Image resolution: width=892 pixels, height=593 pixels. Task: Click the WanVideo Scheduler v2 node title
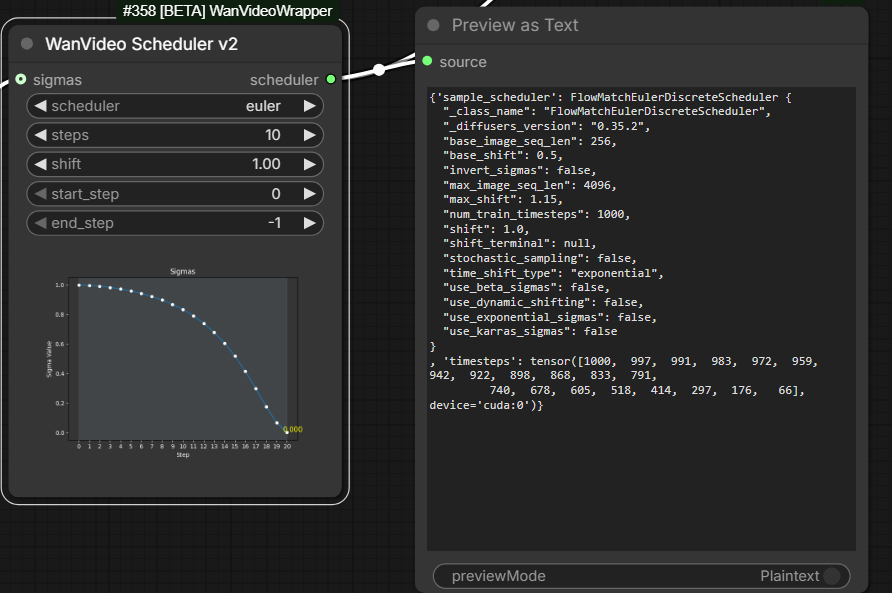click(145, 43)
